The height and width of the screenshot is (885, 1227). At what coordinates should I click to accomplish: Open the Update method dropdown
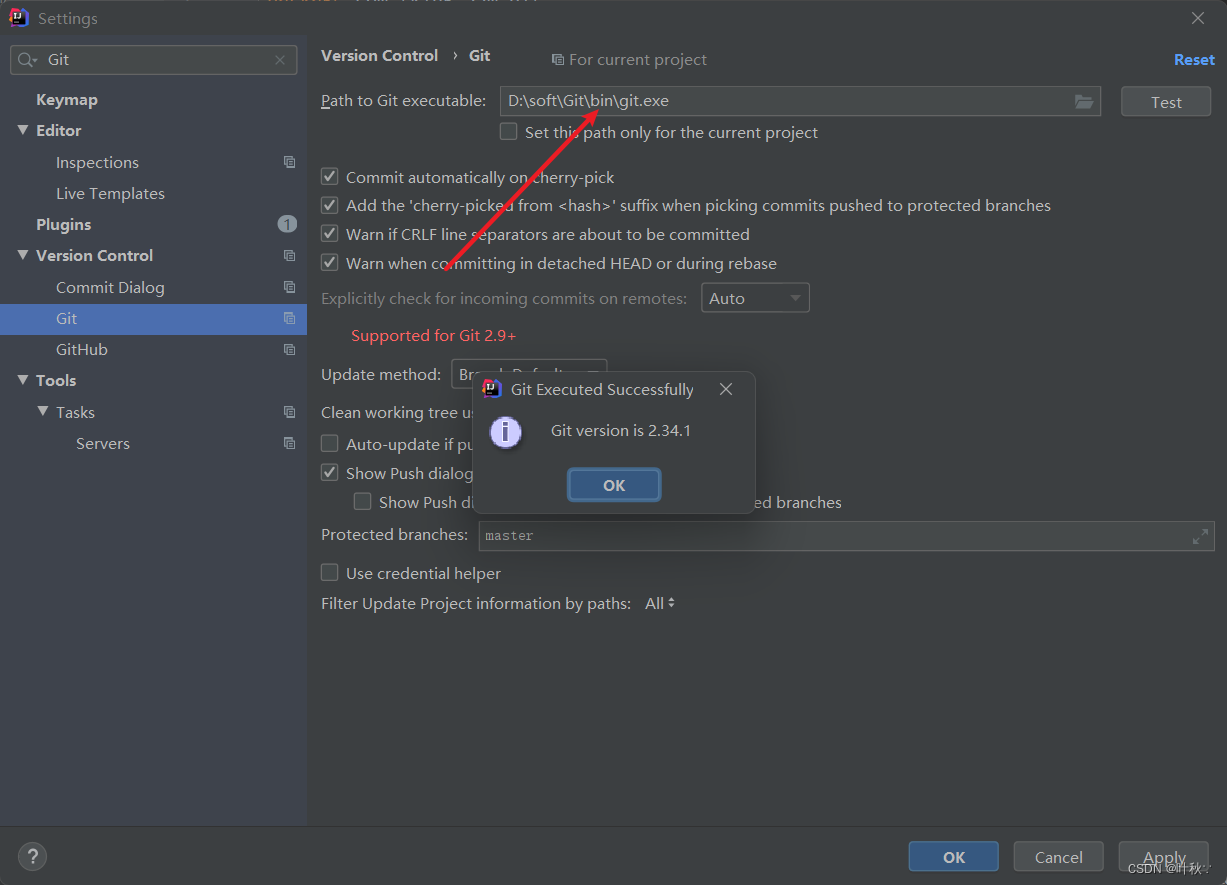(x=529, y=374)
